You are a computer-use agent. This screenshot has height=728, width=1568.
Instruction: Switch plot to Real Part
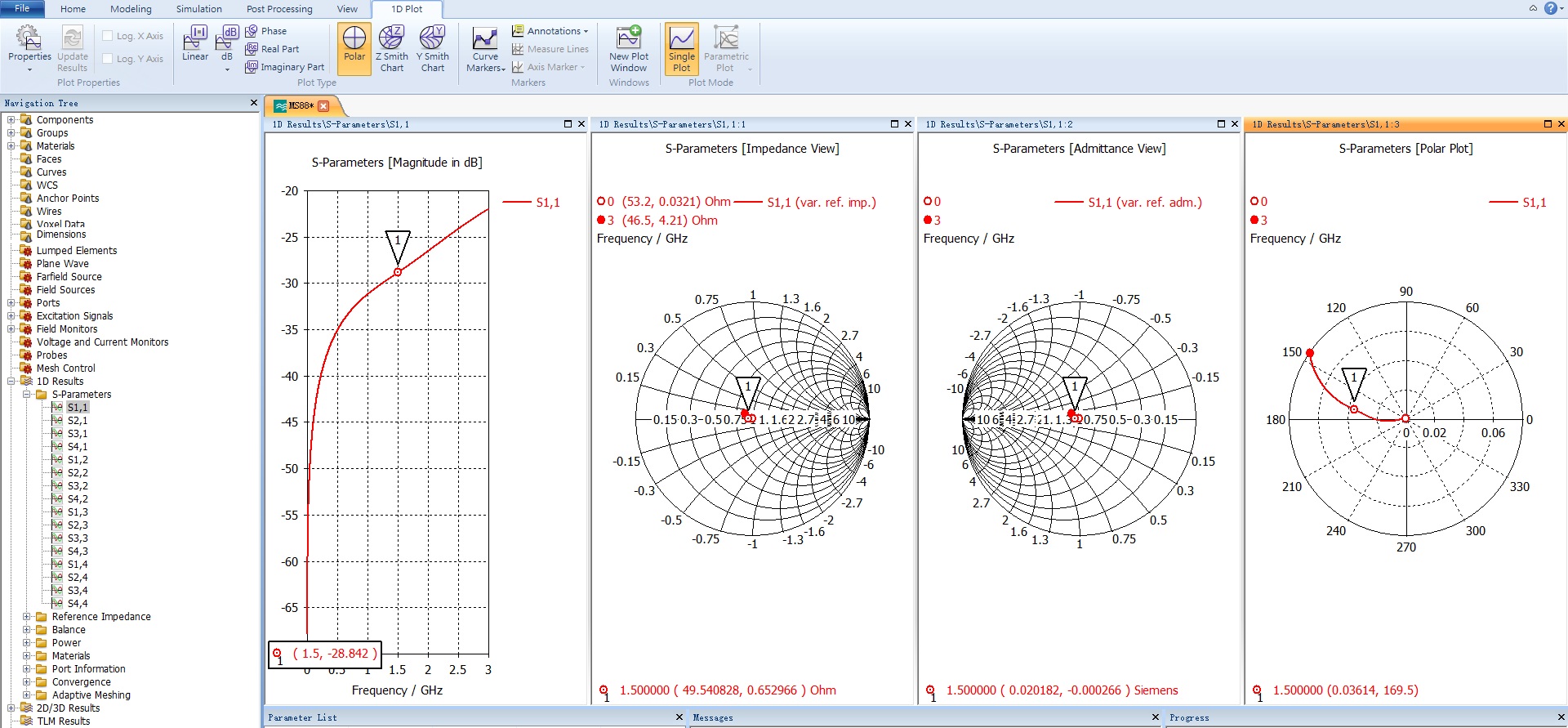(x=272, y=49)
